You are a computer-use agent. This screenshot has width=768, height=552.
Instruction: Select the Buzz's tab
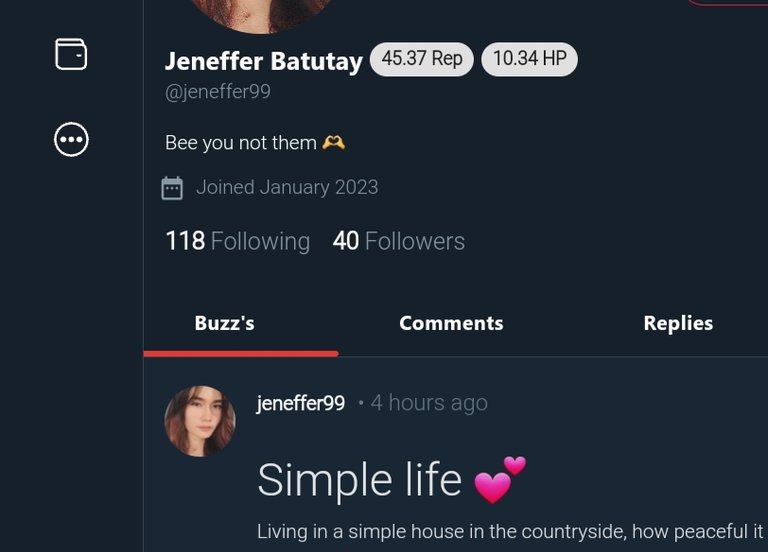coord(224,323)
